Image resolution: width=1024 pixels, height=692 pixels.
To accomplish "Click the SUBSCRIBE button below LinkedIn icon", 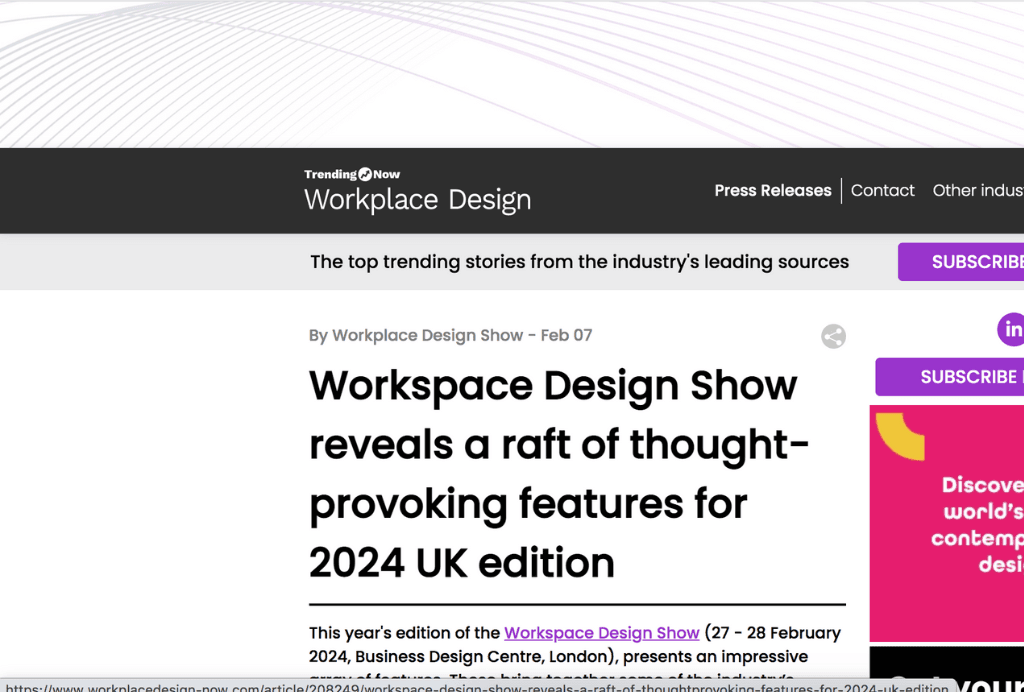I will (x=950, y=377).
